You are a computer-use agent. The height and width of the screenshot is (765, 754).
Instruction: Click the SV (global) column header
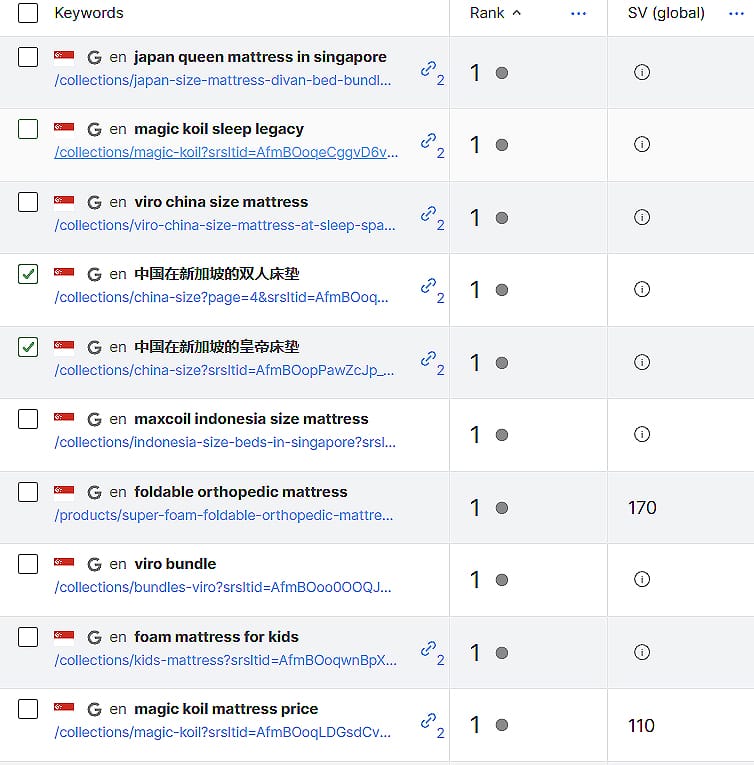(666, 13)
